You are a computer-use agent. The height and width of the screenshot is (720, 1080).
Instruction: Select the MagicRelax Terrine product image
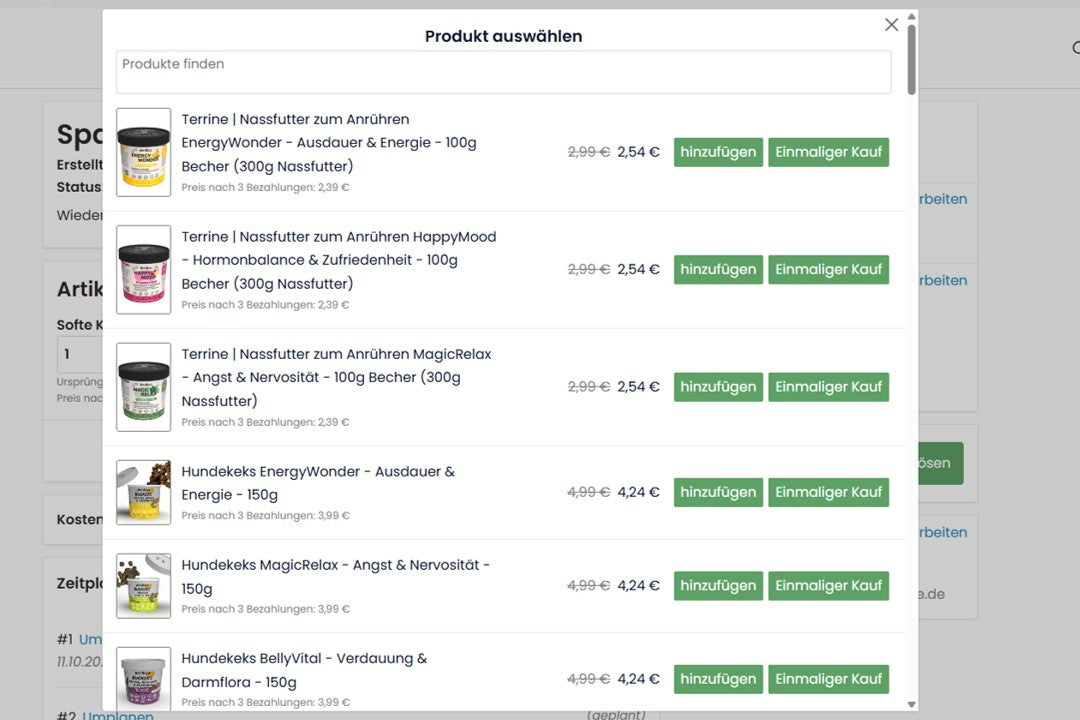click(x=144, y=387)
